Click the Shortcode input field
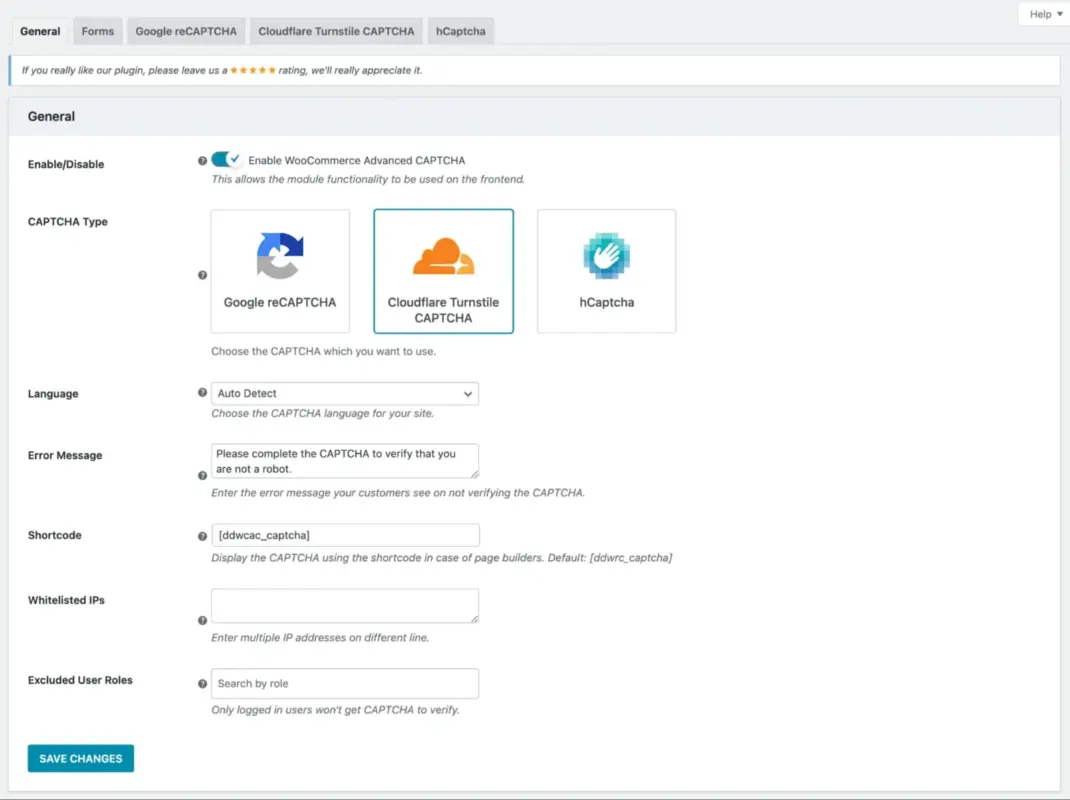Image resolution: width=1070 pixels, height=800 pixels. [345, 535]
